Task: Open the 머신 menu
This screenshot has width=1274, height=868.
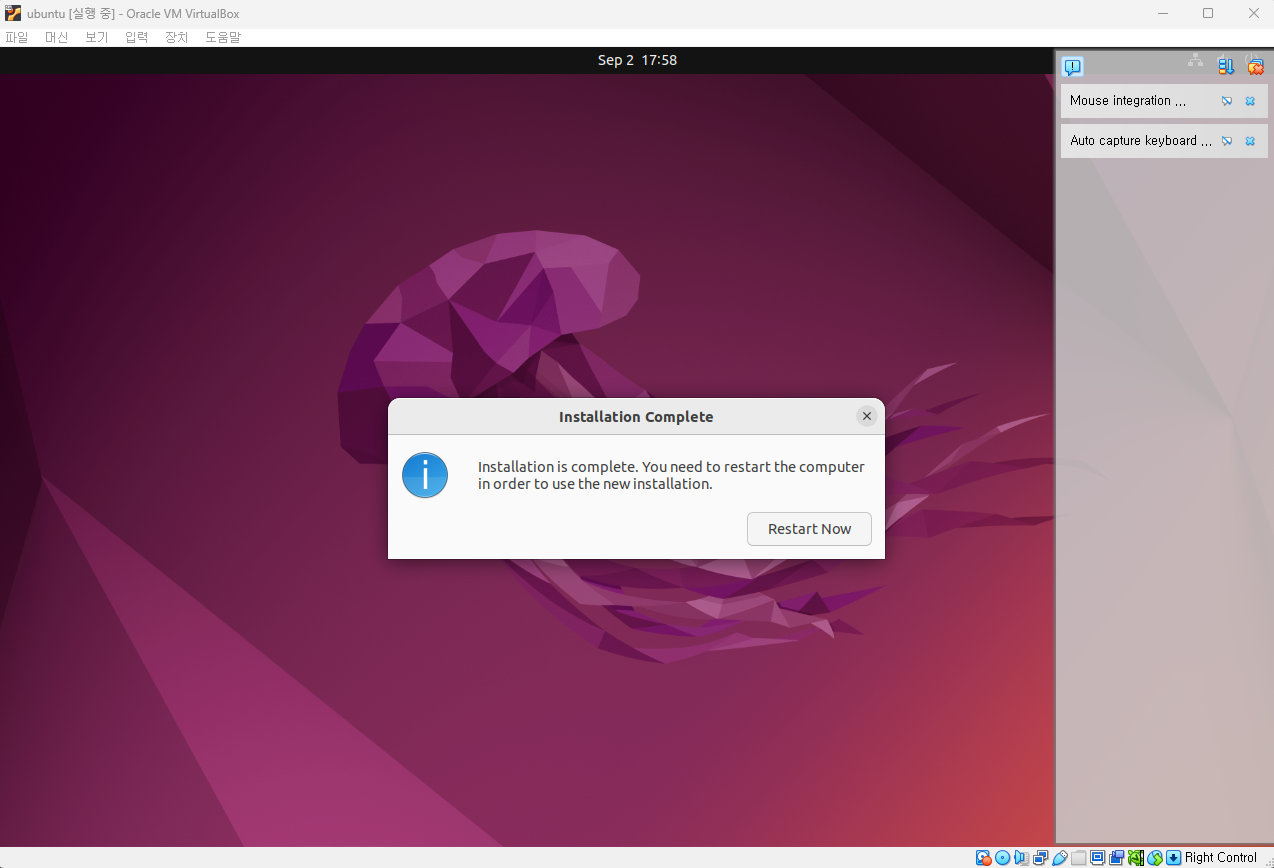Action: (56, 37)
